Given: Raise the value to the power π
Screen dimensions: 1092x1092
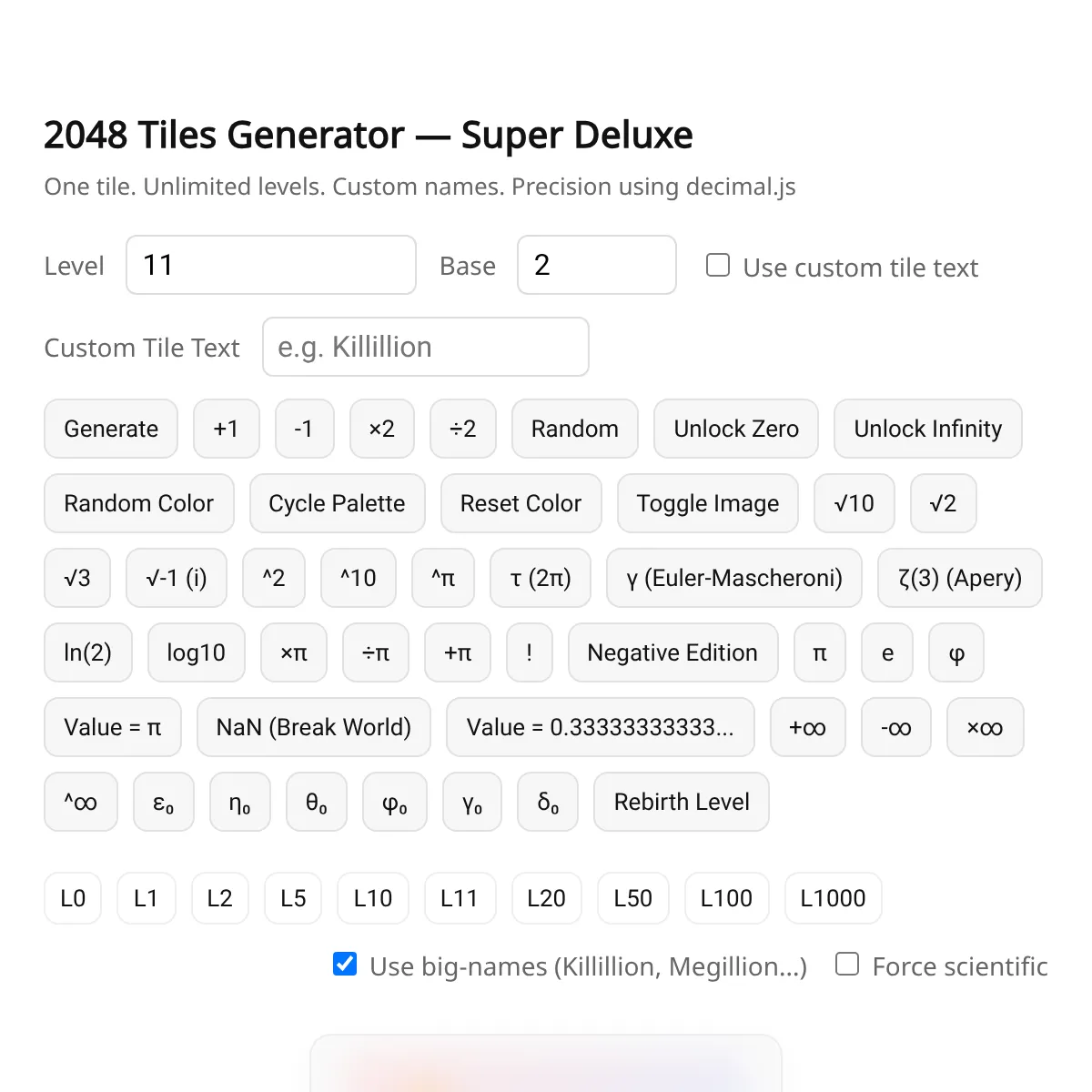Looking at the screenshot, I should (443, 578).
